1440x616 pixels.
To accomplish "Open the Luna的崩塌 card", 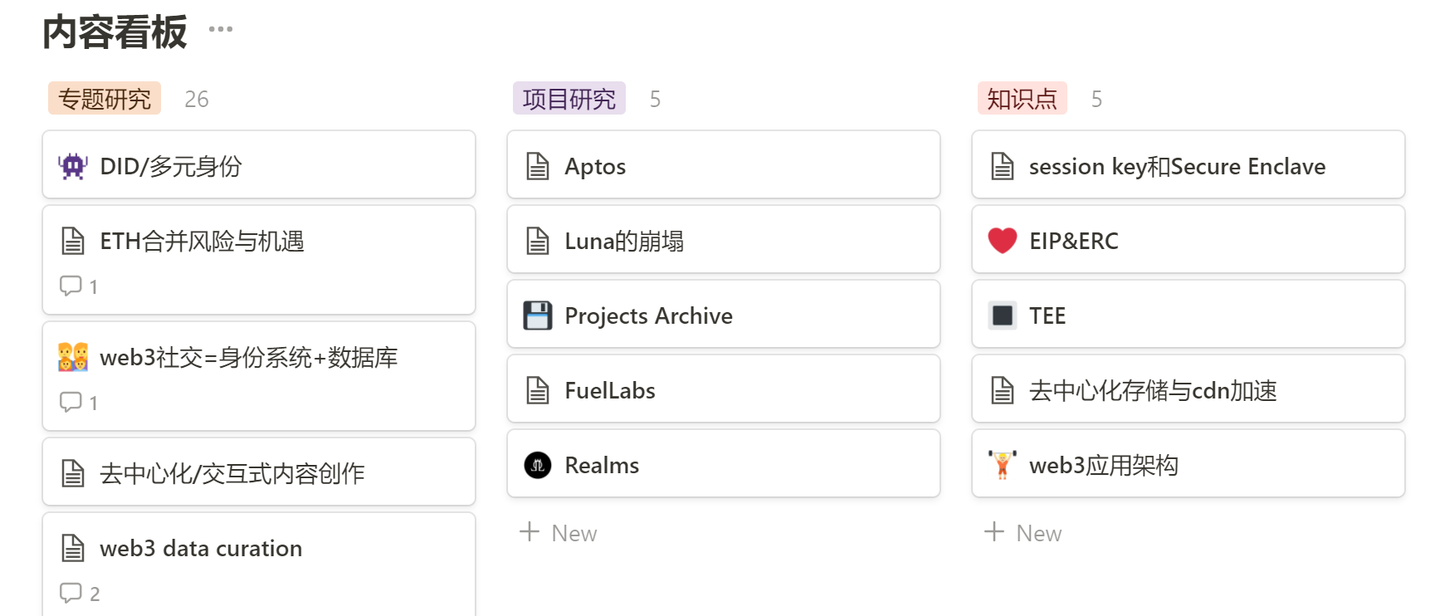I will (x=624, y=241).
